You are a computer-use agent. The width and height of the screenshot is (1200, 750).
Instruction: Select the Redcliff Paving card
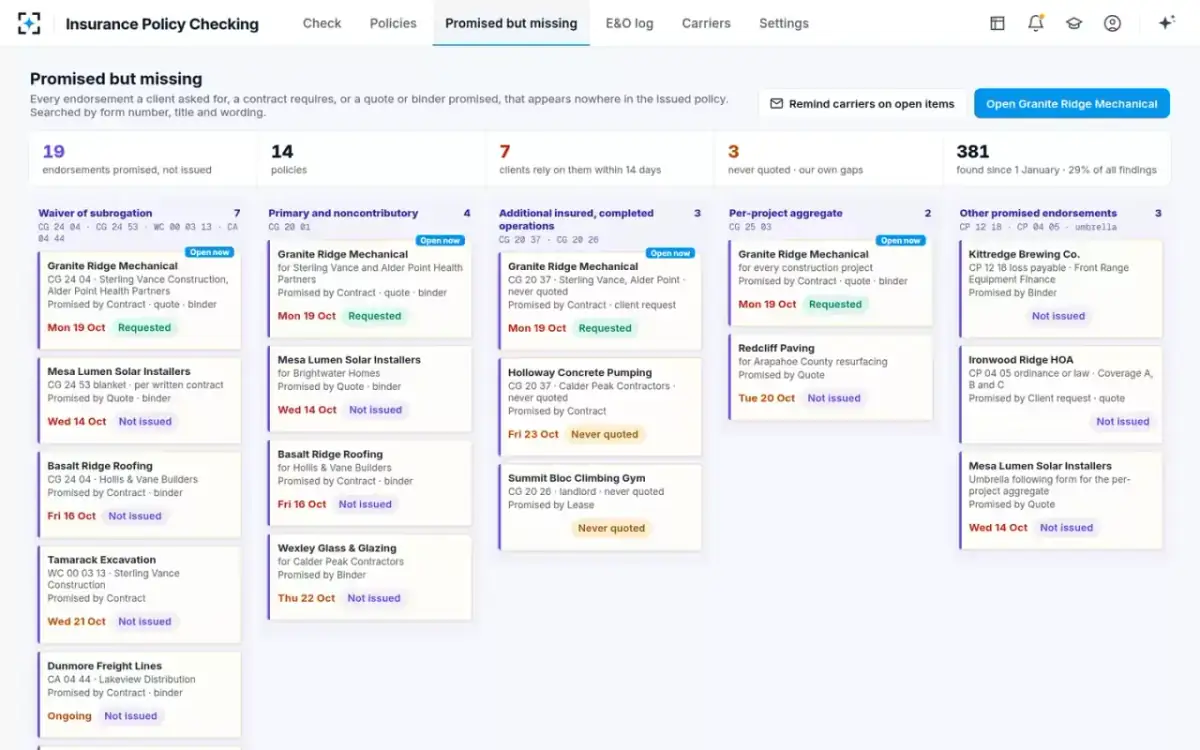coord(830,377)
